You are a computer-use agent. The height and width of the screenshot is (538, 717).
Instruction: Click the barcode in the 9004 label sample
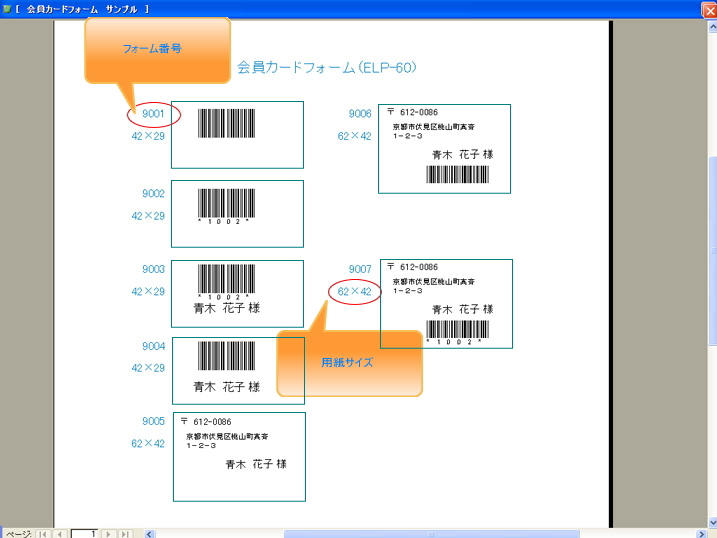click(x=226, y=356)
